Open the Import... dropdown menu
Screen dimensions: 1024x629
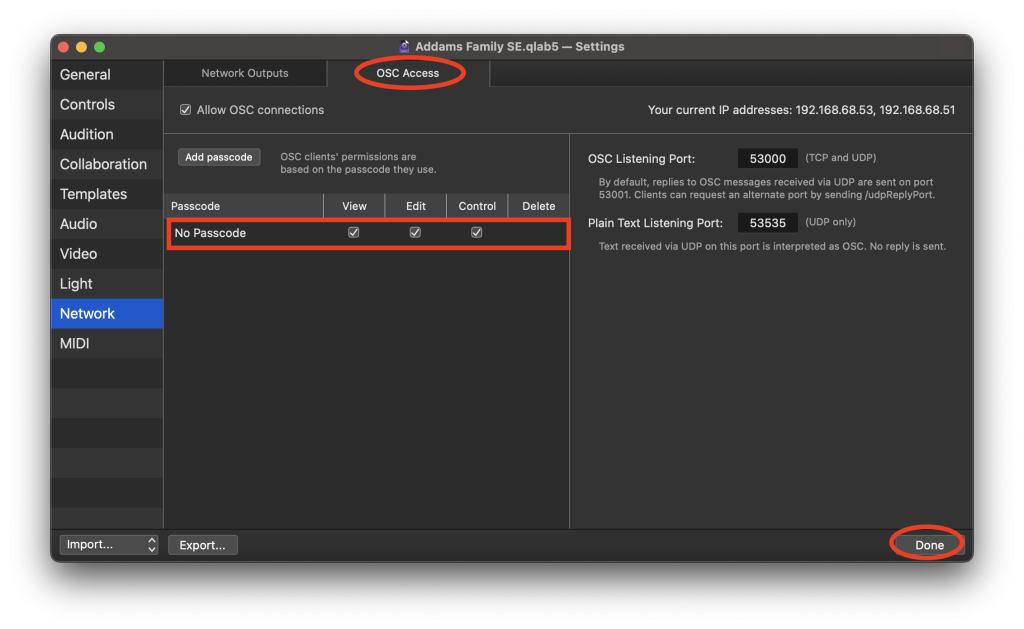click(x=108, y=545)
